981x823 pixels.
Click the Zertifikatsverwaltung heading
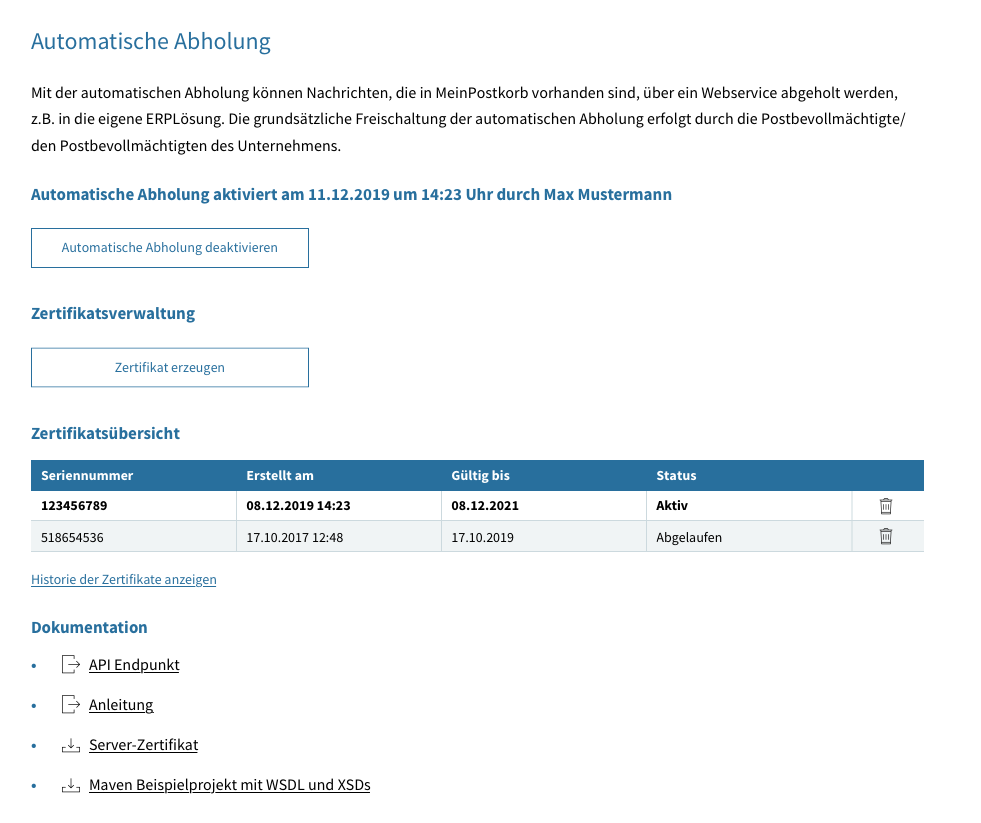pos(113,314)
